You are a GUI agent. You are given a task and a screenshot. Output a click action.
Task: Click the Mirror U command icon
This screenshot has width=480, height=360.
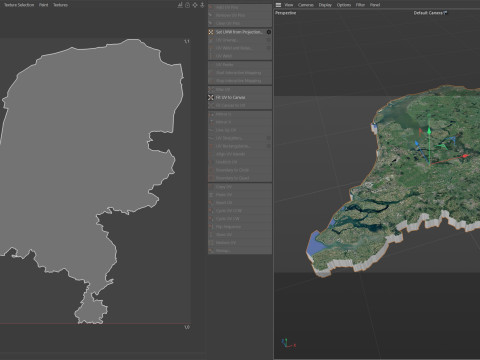(211, 114)
